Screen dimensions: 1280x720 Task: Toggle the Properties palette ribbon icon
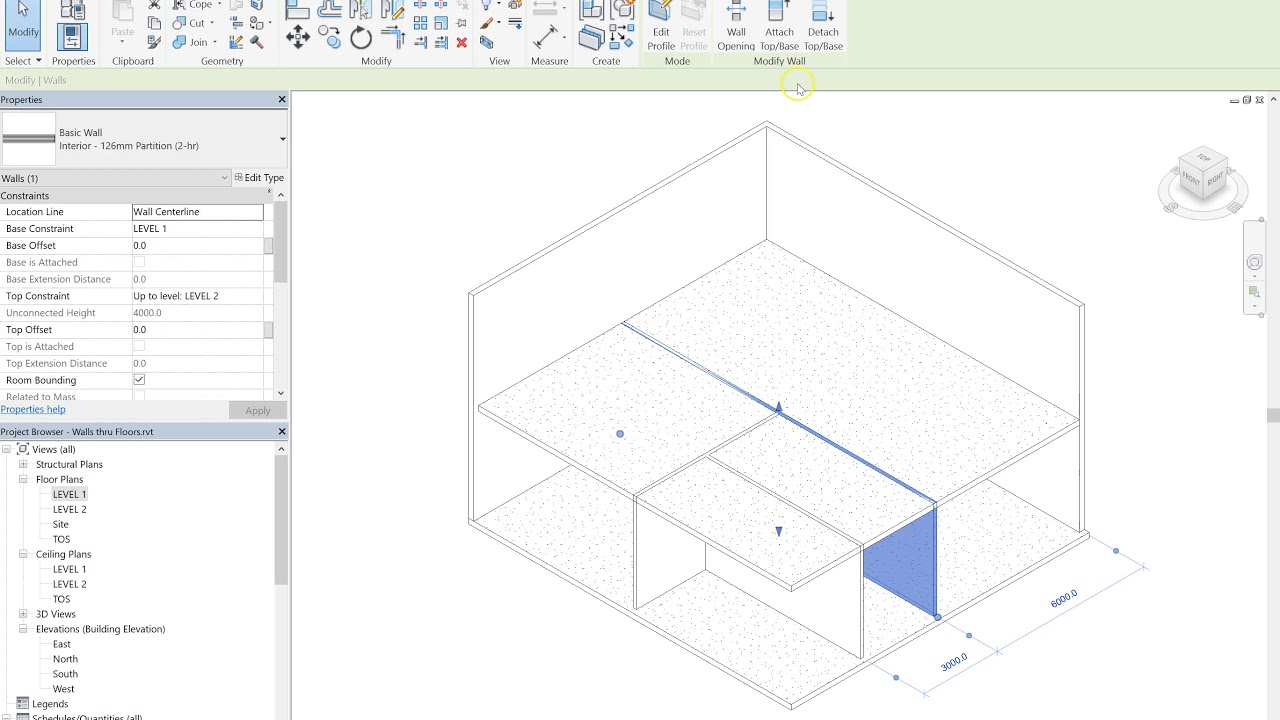72,37
